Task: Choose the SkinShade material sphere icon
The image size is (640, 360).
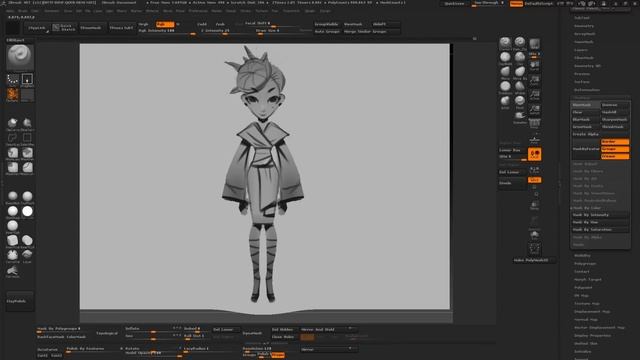Action: pos(13,212)
